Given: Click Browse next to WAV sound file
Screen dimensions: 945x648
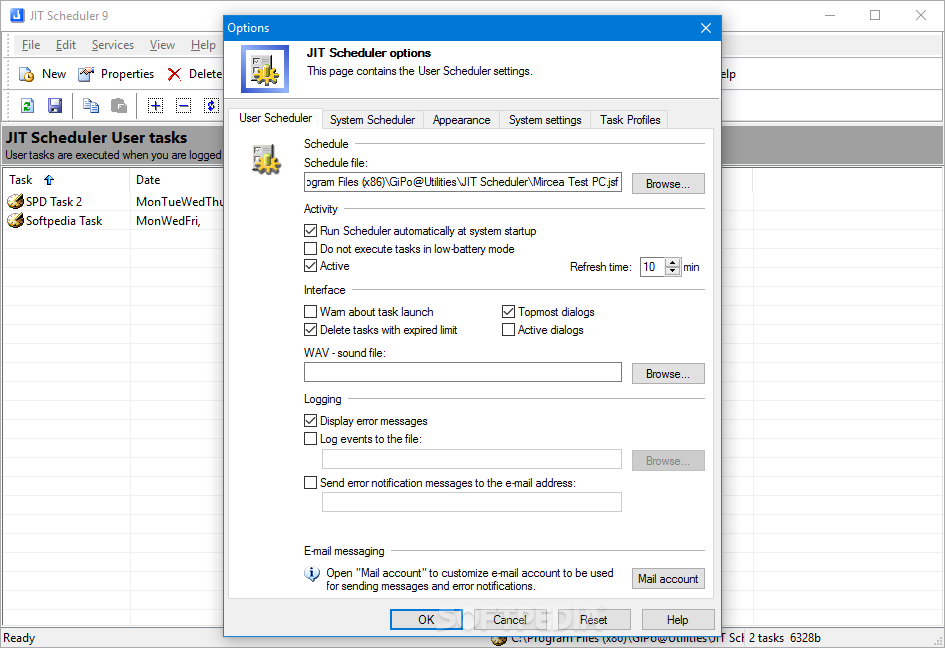Looking at the screenshot, I should (x=668, y=374).
